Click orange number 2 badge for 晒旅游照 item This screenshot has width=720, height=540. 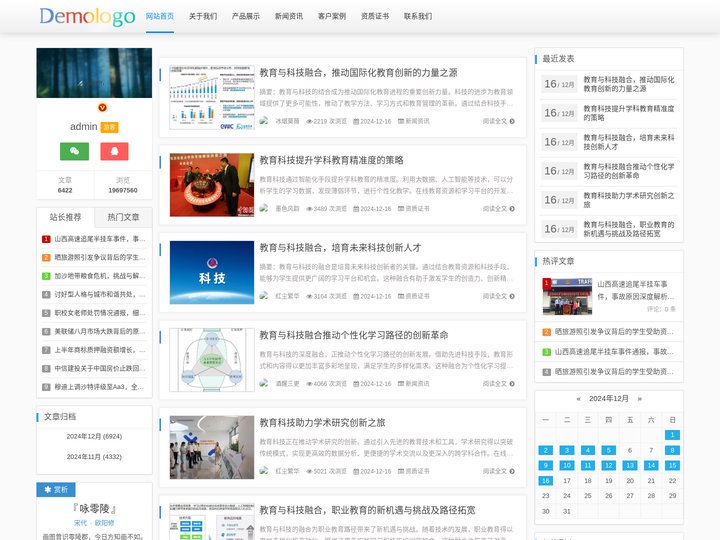pyautogui.click(x=46, y=258)
